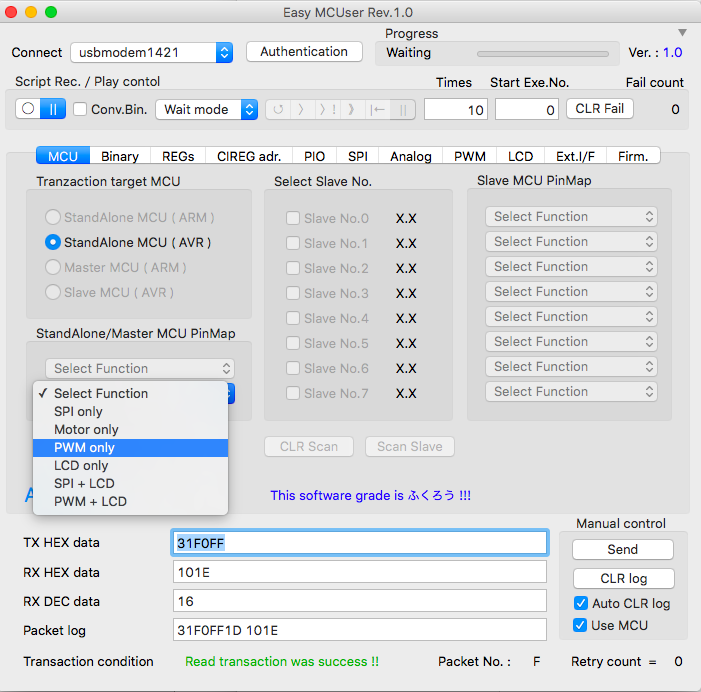The image size is (701, 692).
Task: Select StandAlone MCU ( ARM ) radio button
Action: click(x=53, y=217)
